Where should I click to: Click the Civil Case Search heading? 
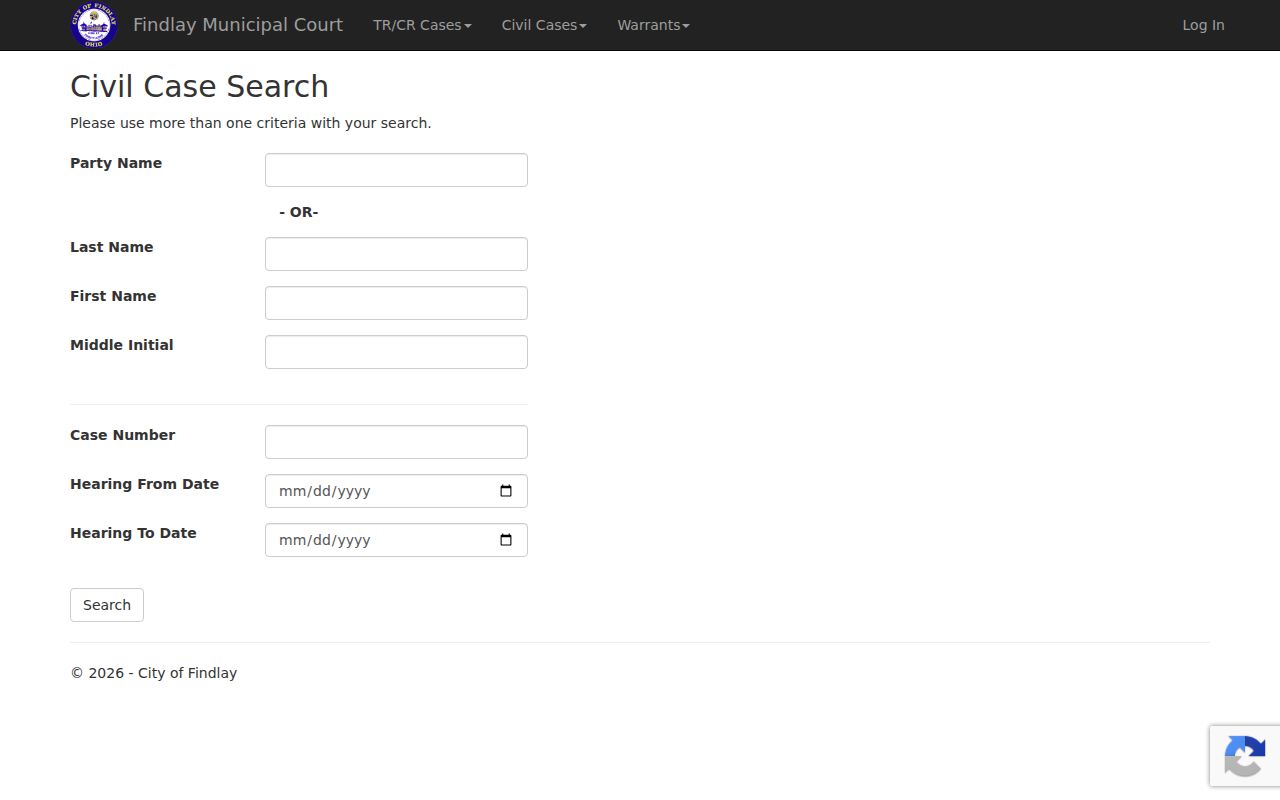199,86
